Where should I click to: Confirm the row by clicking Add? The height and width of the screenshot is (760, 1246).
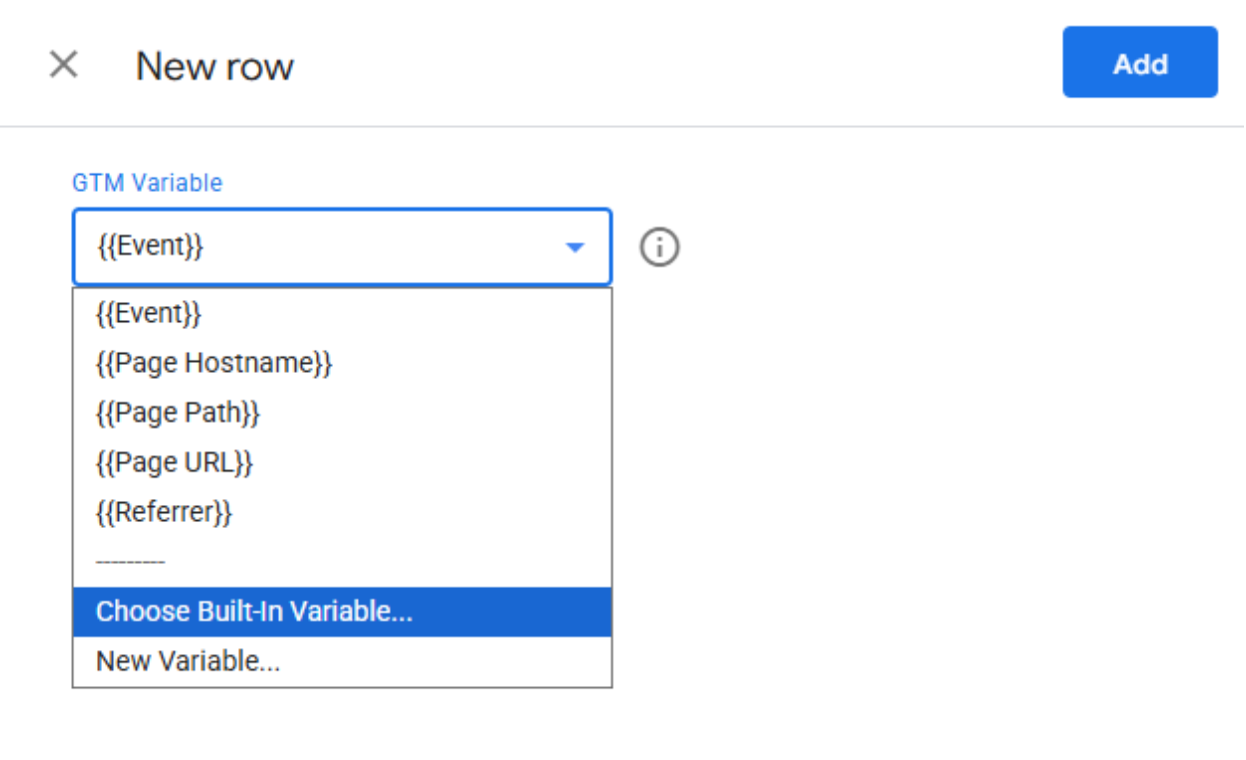tap(1139, 63)
